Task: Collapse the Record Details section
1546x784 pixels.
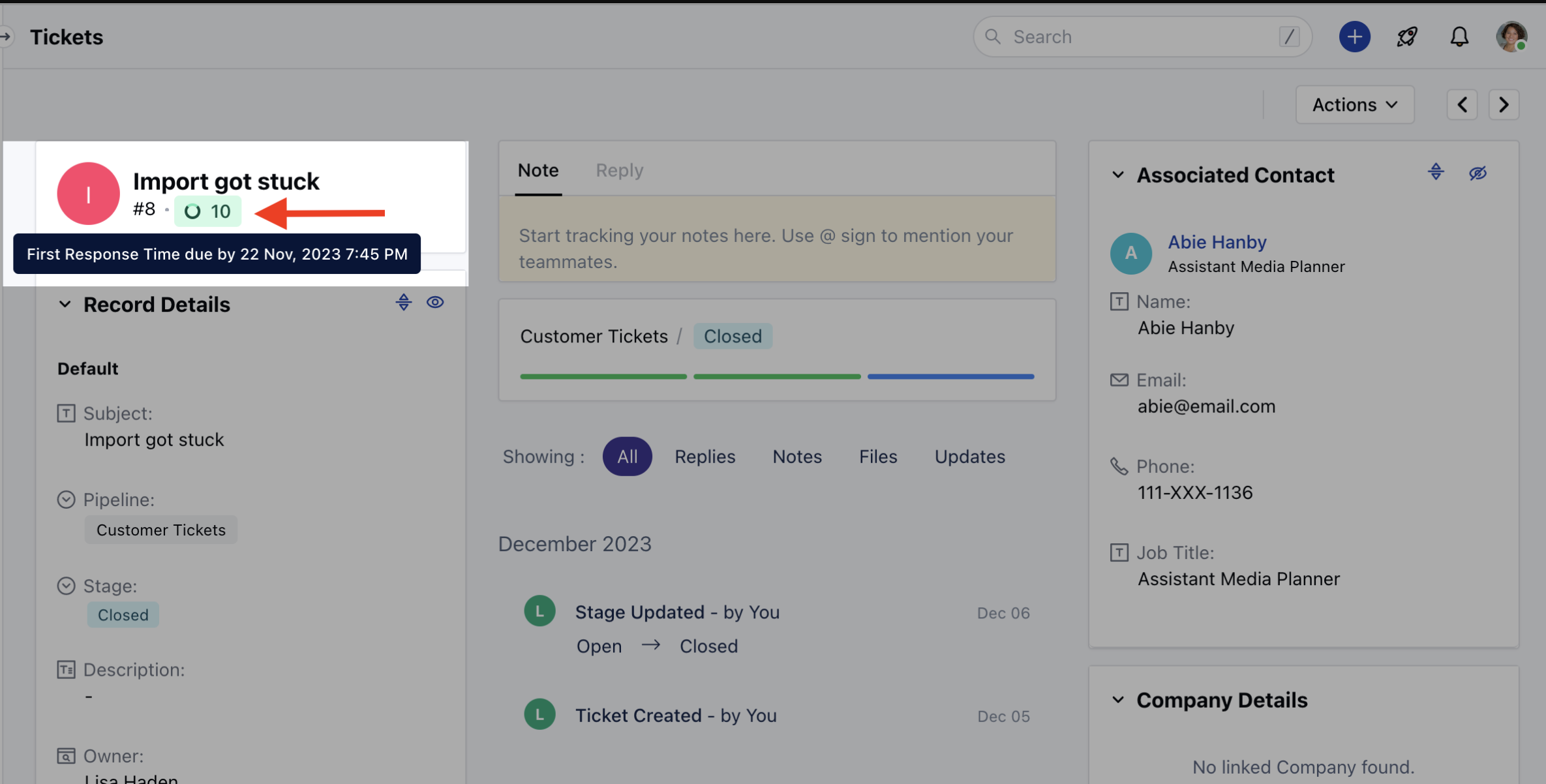Action: [65, 305]
